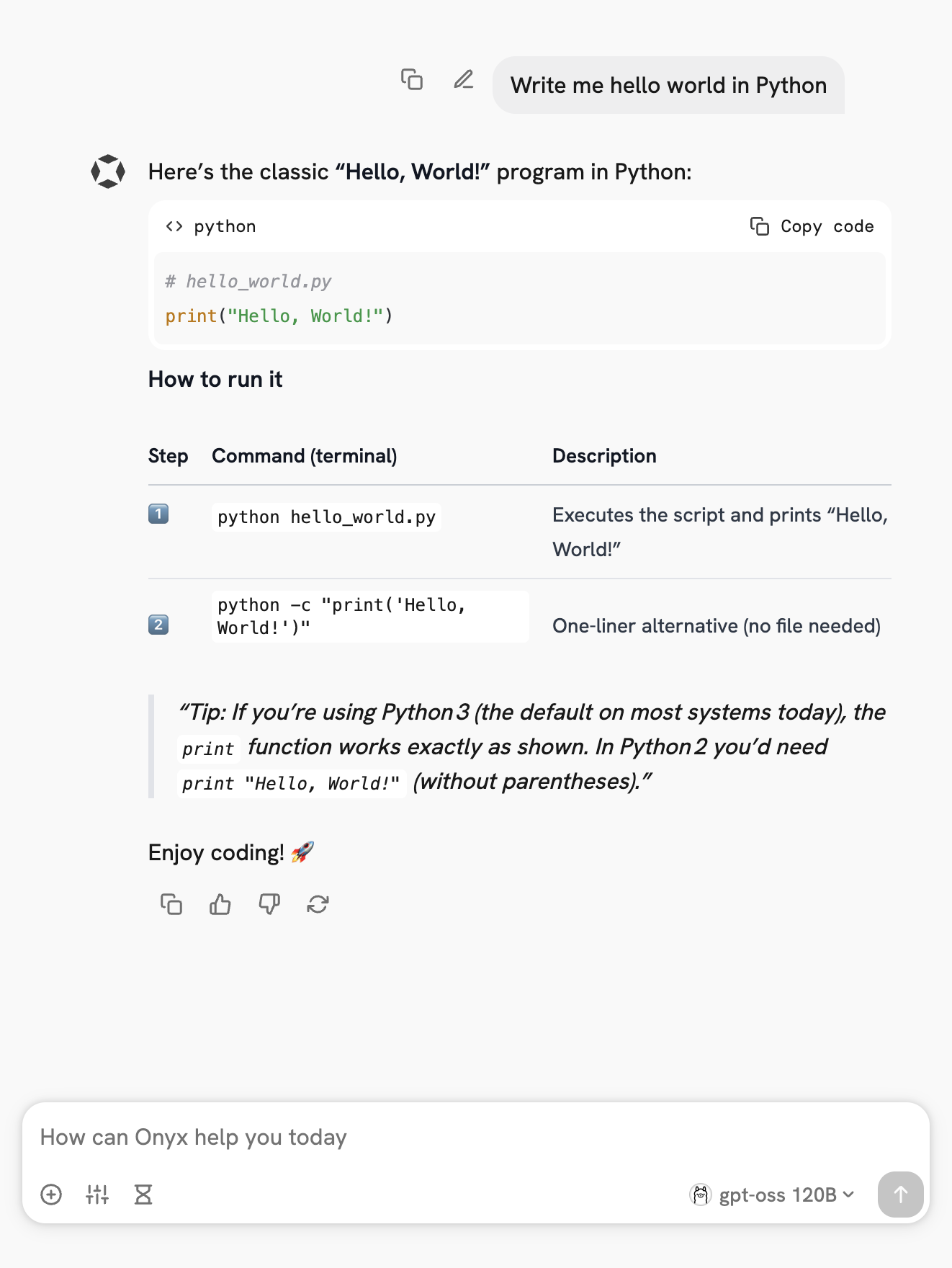The width and height of the screenshot is (952, 1268).
Task: Copy the assistant response
Action: pyautogui.click(x=171, y=904)
